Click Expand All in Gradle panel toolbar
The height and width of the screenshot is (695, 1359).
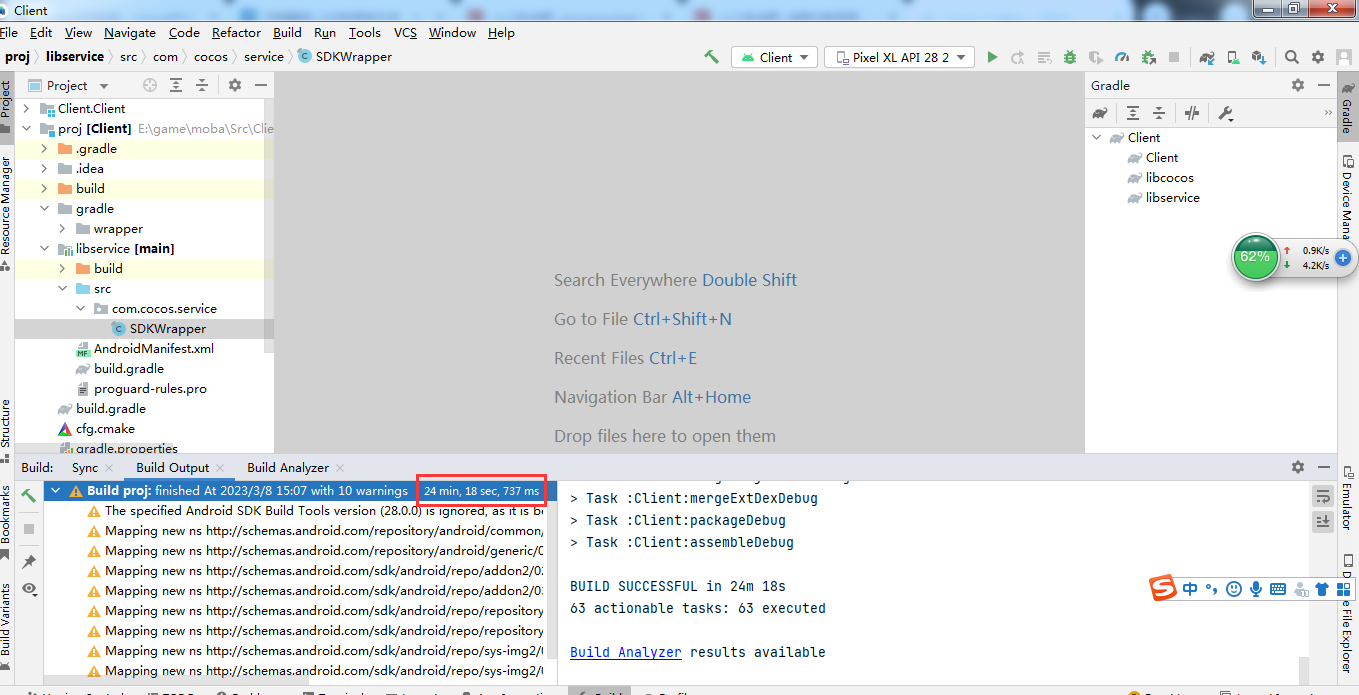click(1132, 113)
